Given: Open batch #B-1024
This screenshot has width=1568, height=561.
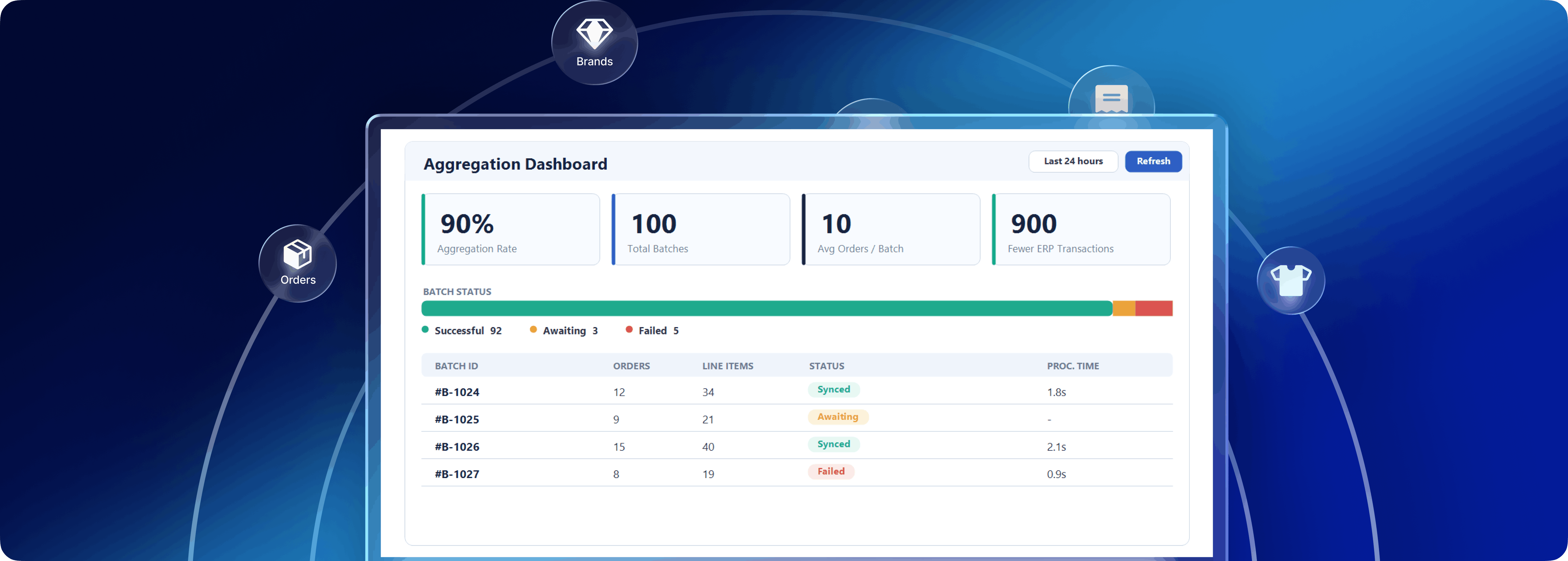Looking at the screenshot, I should pos(457,393).
